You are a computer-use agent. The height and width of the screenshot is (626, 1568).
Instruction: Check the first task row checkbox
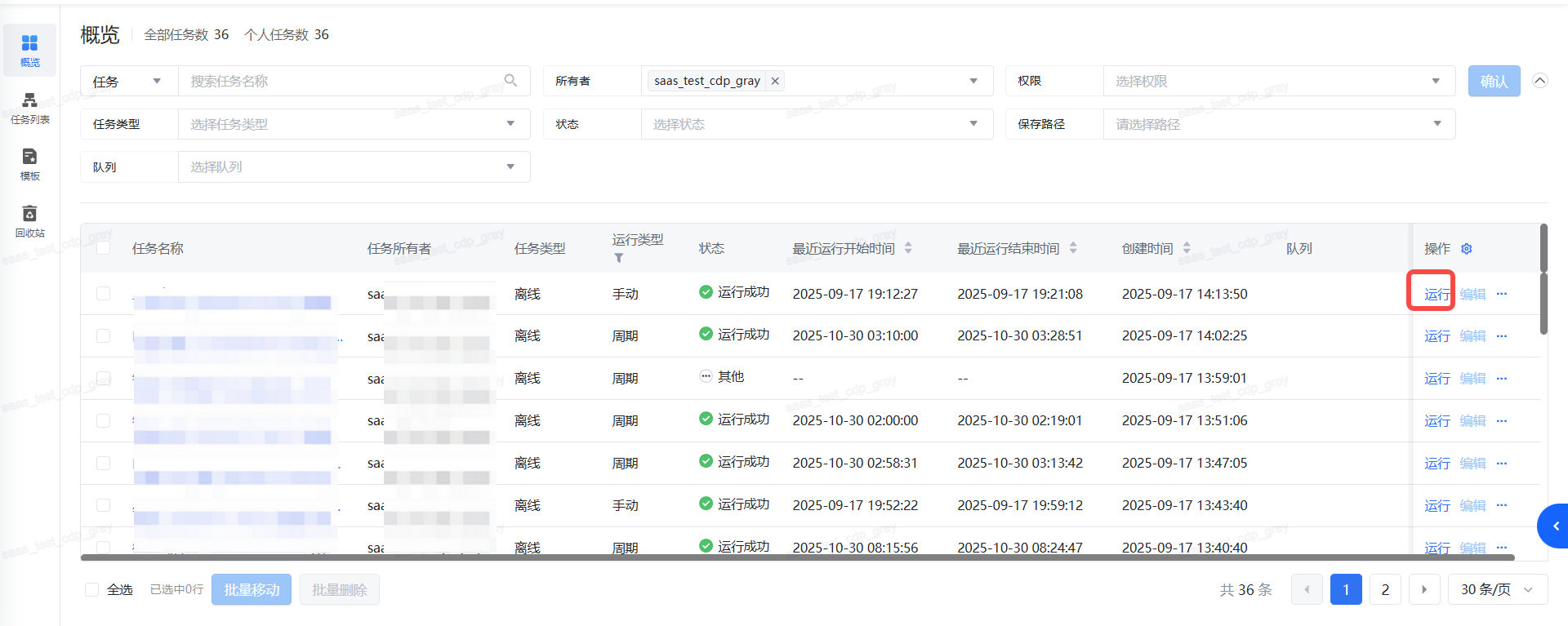[104, 294]
